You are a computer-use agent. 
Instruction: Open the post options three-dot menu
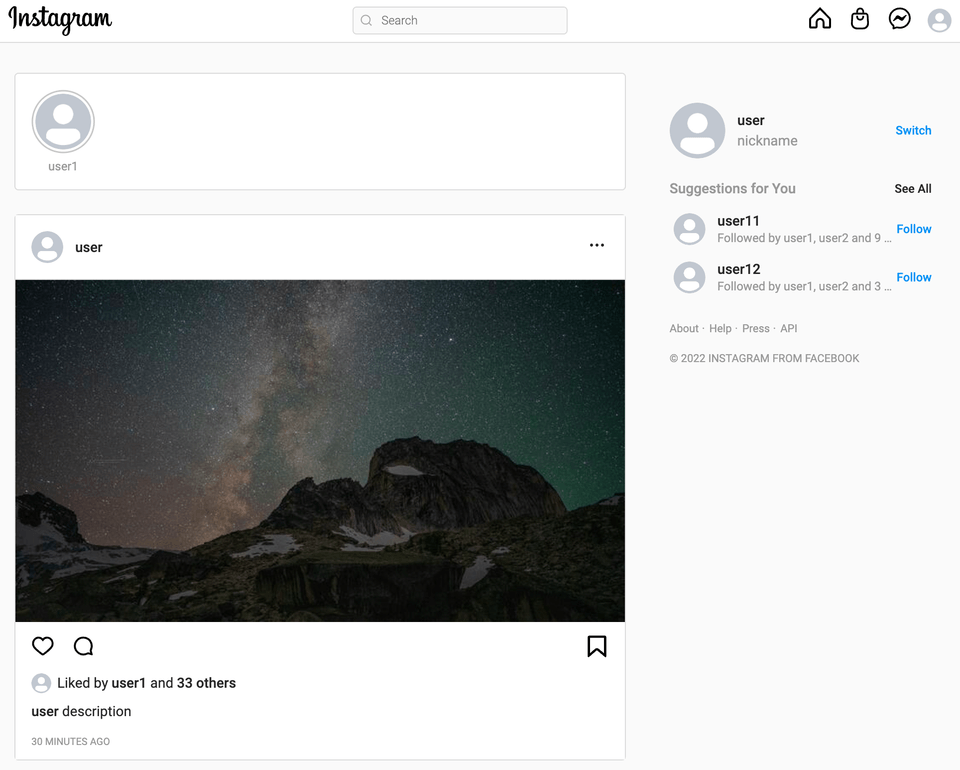(597, 245)
